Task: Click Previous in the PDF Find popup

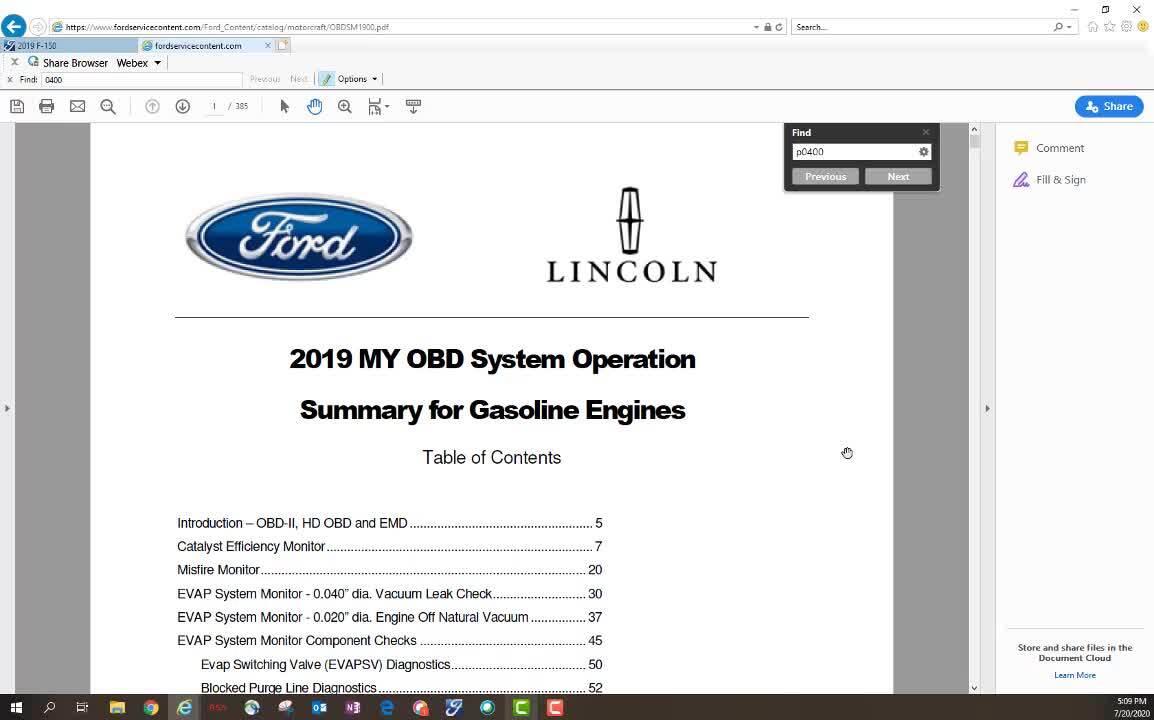Action: [x=825, y=177]
